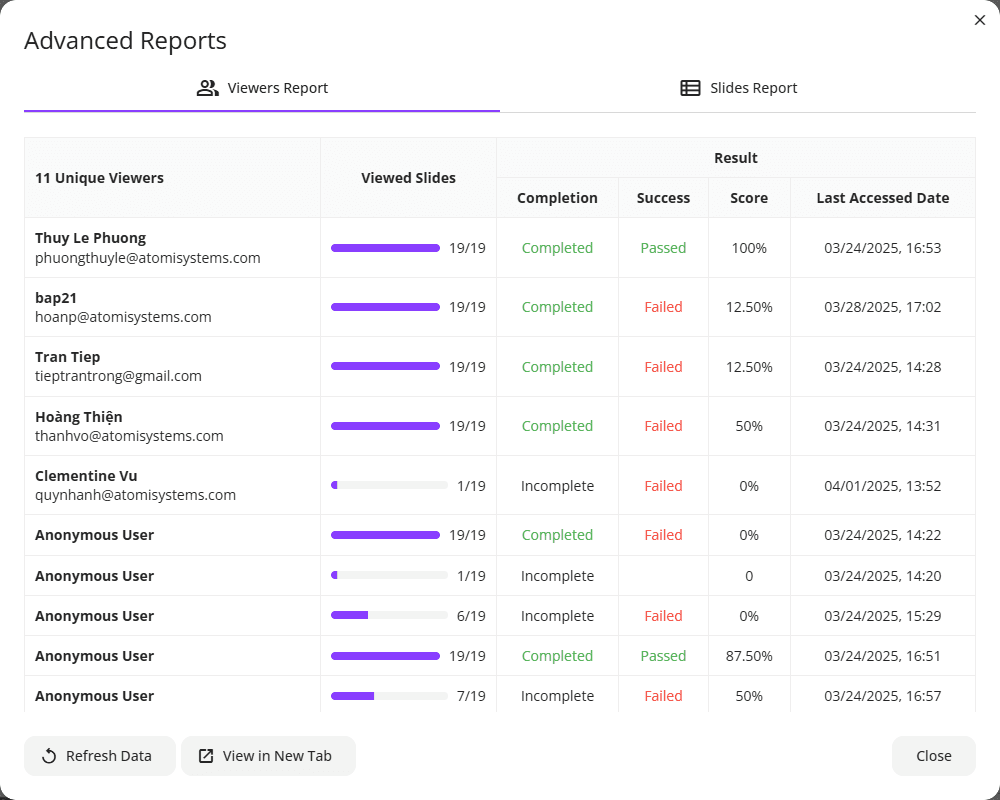Click the Close button
Viewport: 1000px width, 800px height.
pyautogui.click(x=934, y=756)
